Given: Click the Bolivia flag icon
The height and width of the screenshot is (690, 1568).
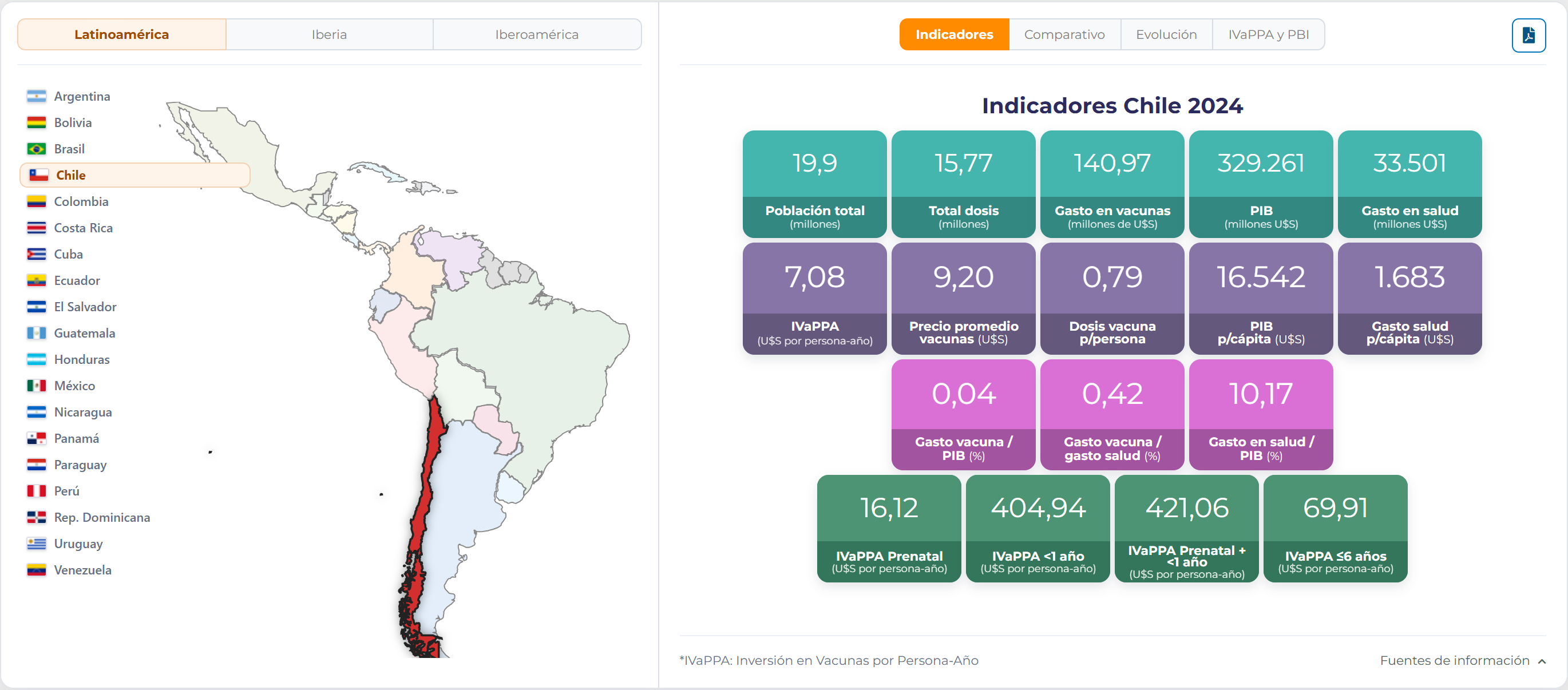Looking at the screenshot, I should coord(37,122).
